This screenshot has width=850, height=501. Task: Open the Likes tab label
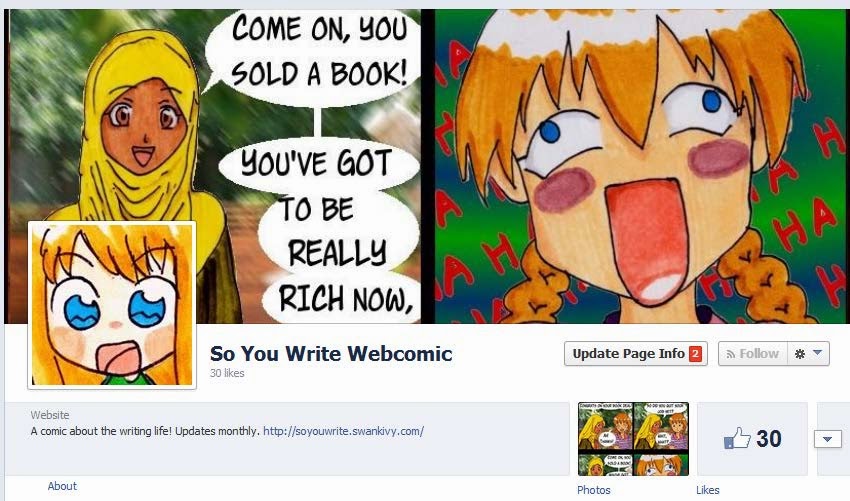[707, 490]
